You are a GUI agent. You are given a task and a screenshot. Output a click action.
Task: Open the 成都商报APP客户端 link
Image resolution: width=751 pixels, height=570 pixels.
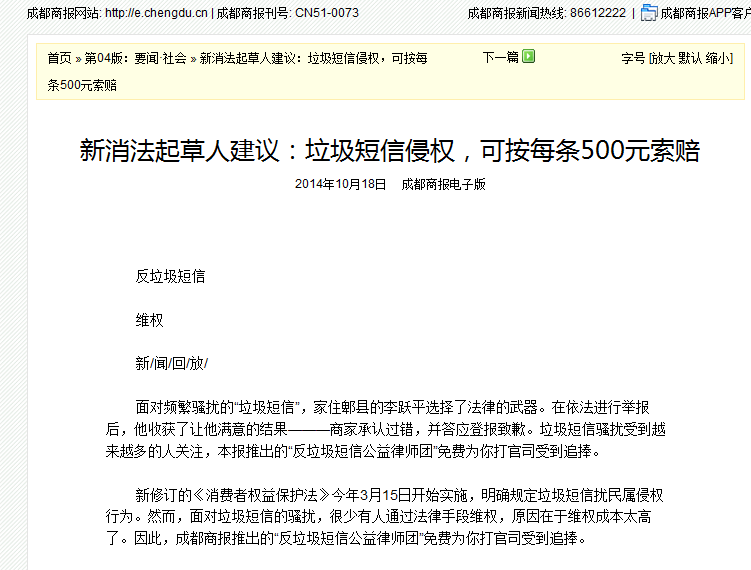pyautogui.click(x=706, y=13)
